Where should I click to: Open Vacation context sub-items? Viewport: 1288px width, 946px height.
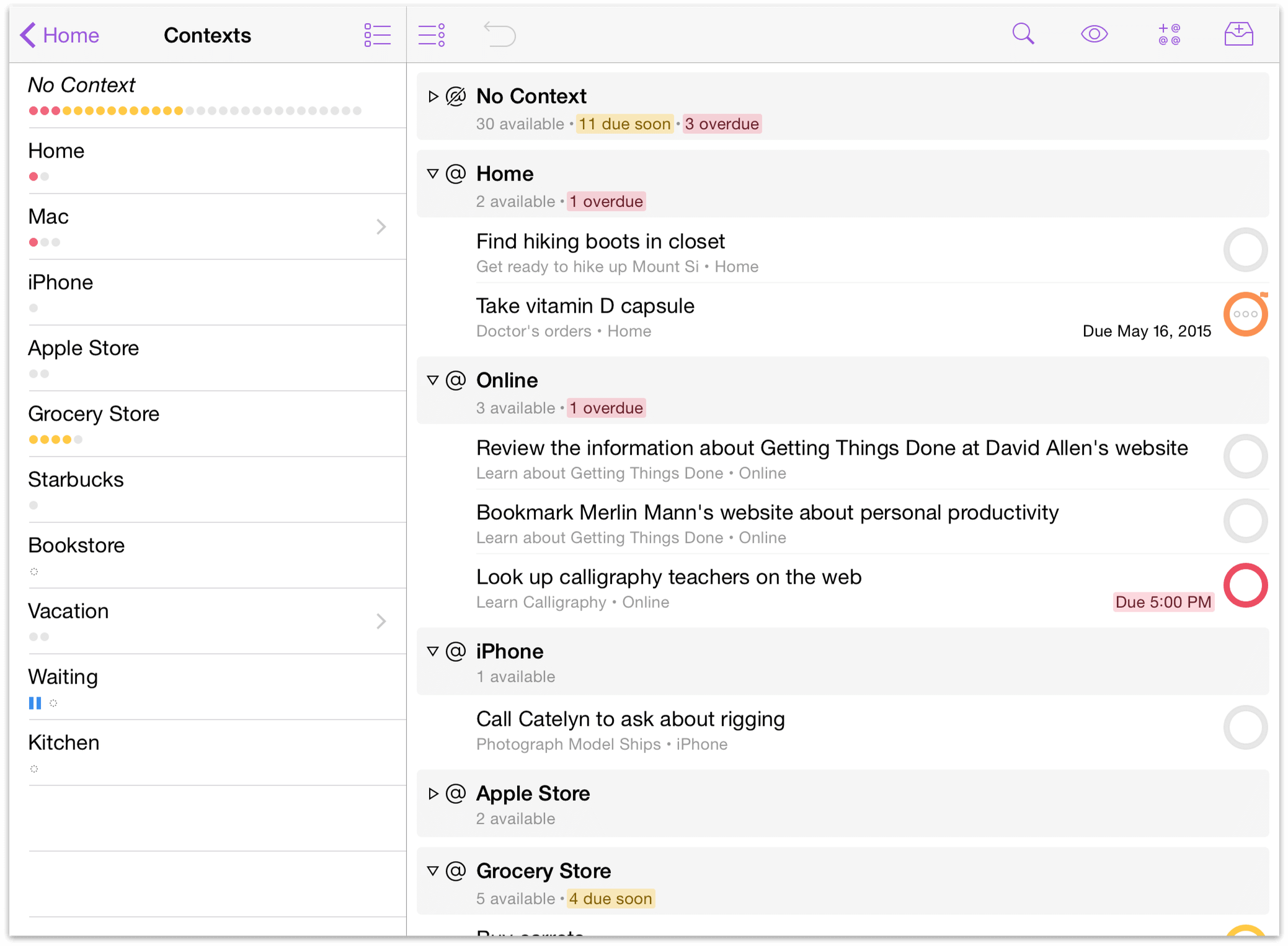[x=380, y=621]
